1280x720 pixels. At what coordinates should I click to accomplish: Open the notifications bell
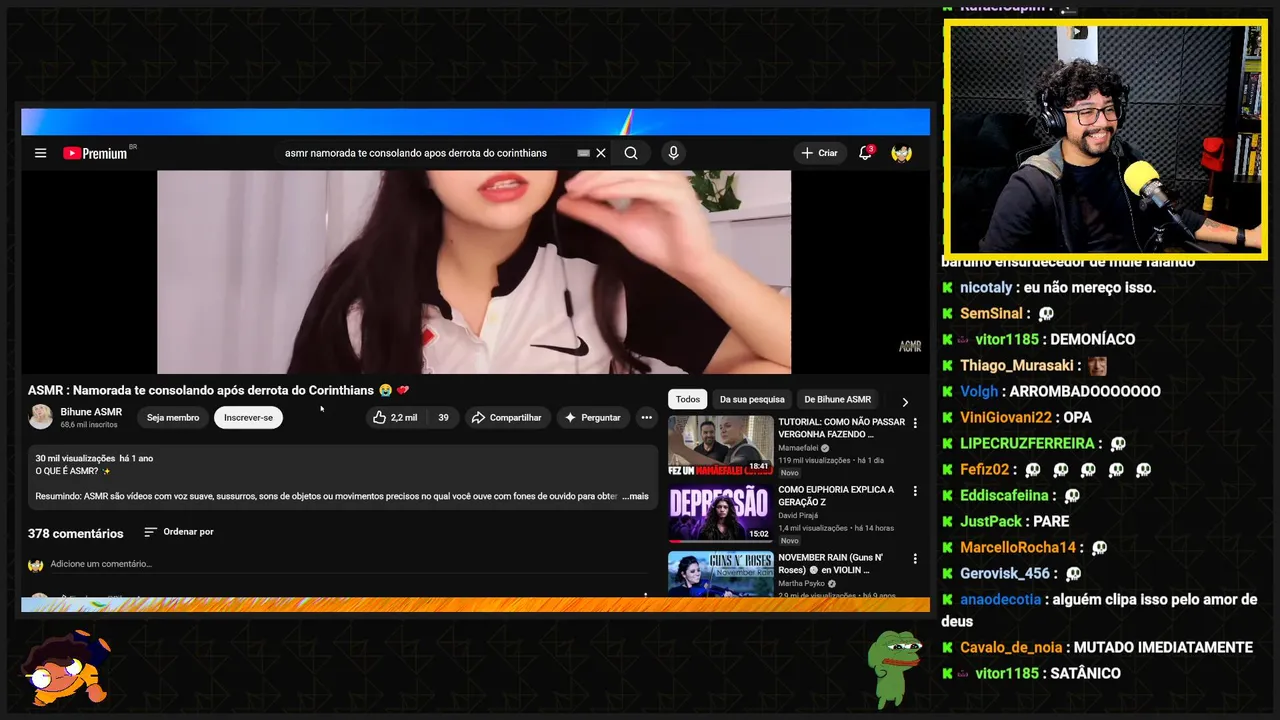pos(866,153)
